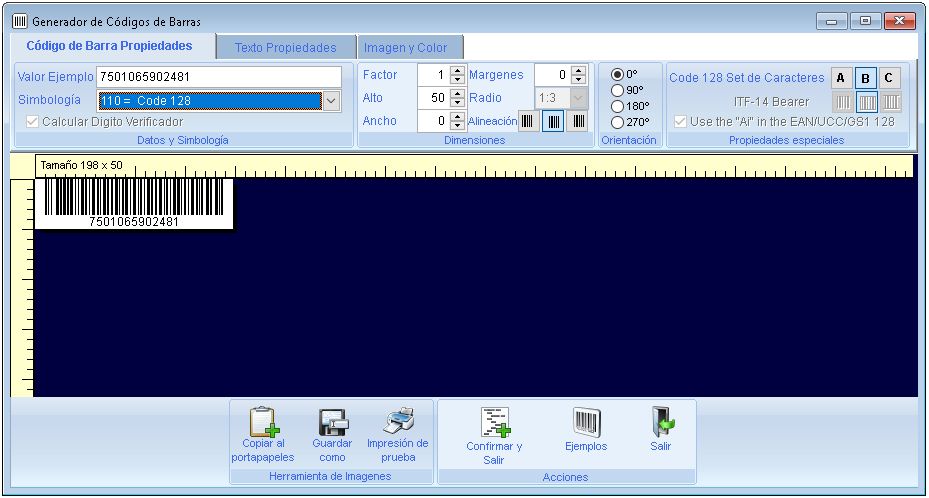Click the Copiar al portapapeles icon

(x=262, y=422)
